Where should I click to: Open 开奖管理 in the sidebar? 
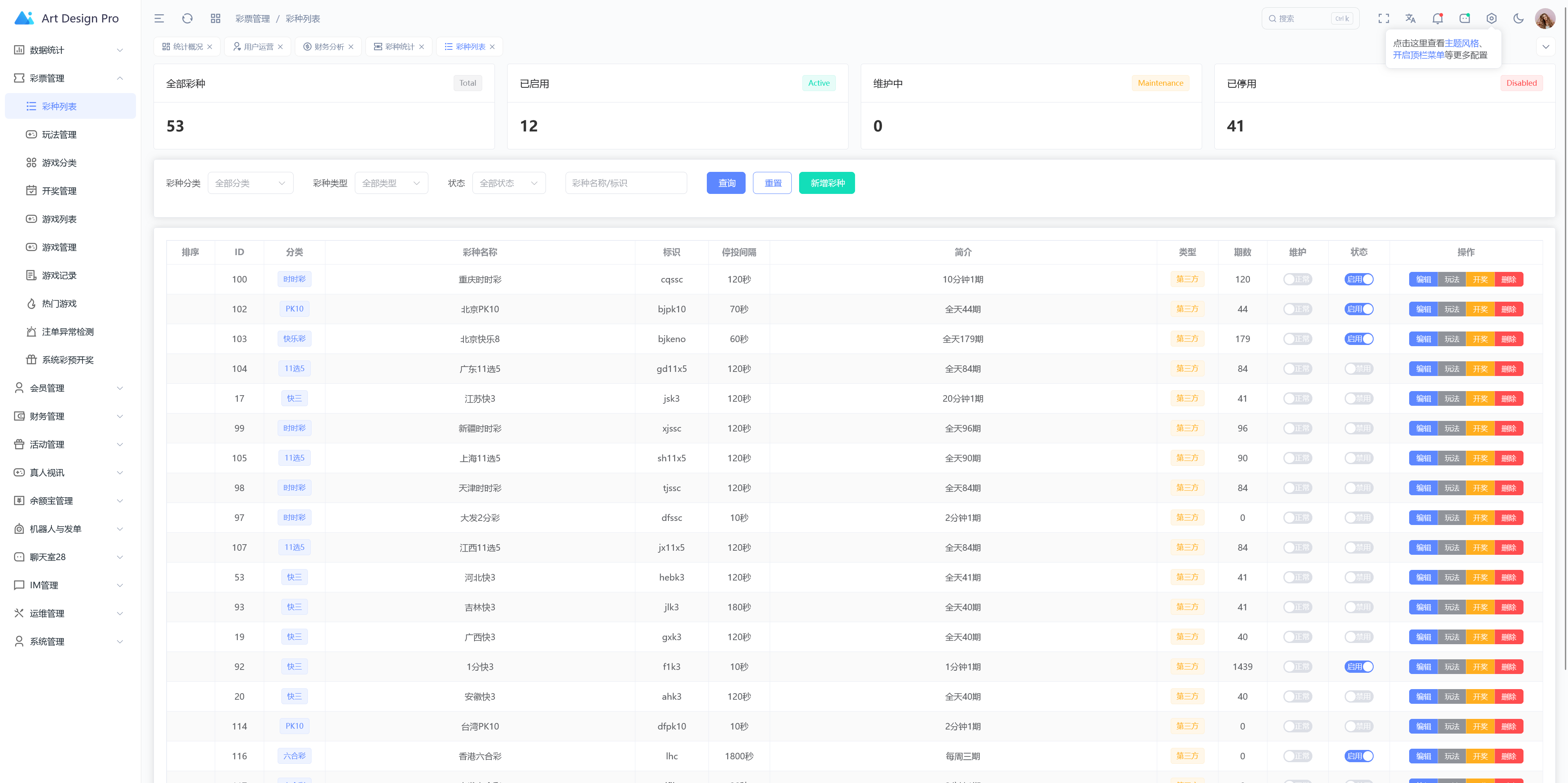[x=59, y=191]
